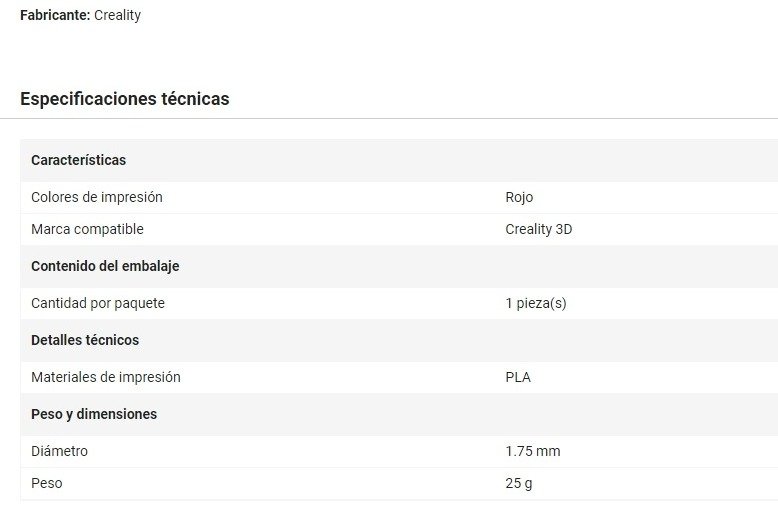Select the 1.75 mm diameter value

[533, 451]
